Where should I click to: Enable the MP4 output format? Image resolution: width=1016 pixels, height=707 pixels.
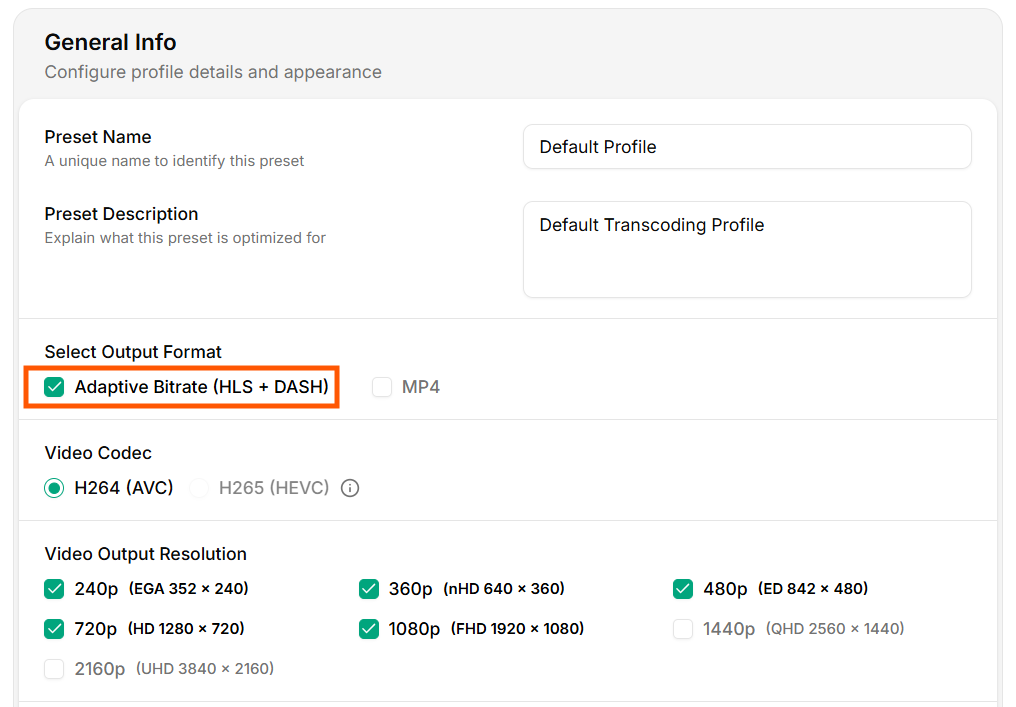pos(381,386)
